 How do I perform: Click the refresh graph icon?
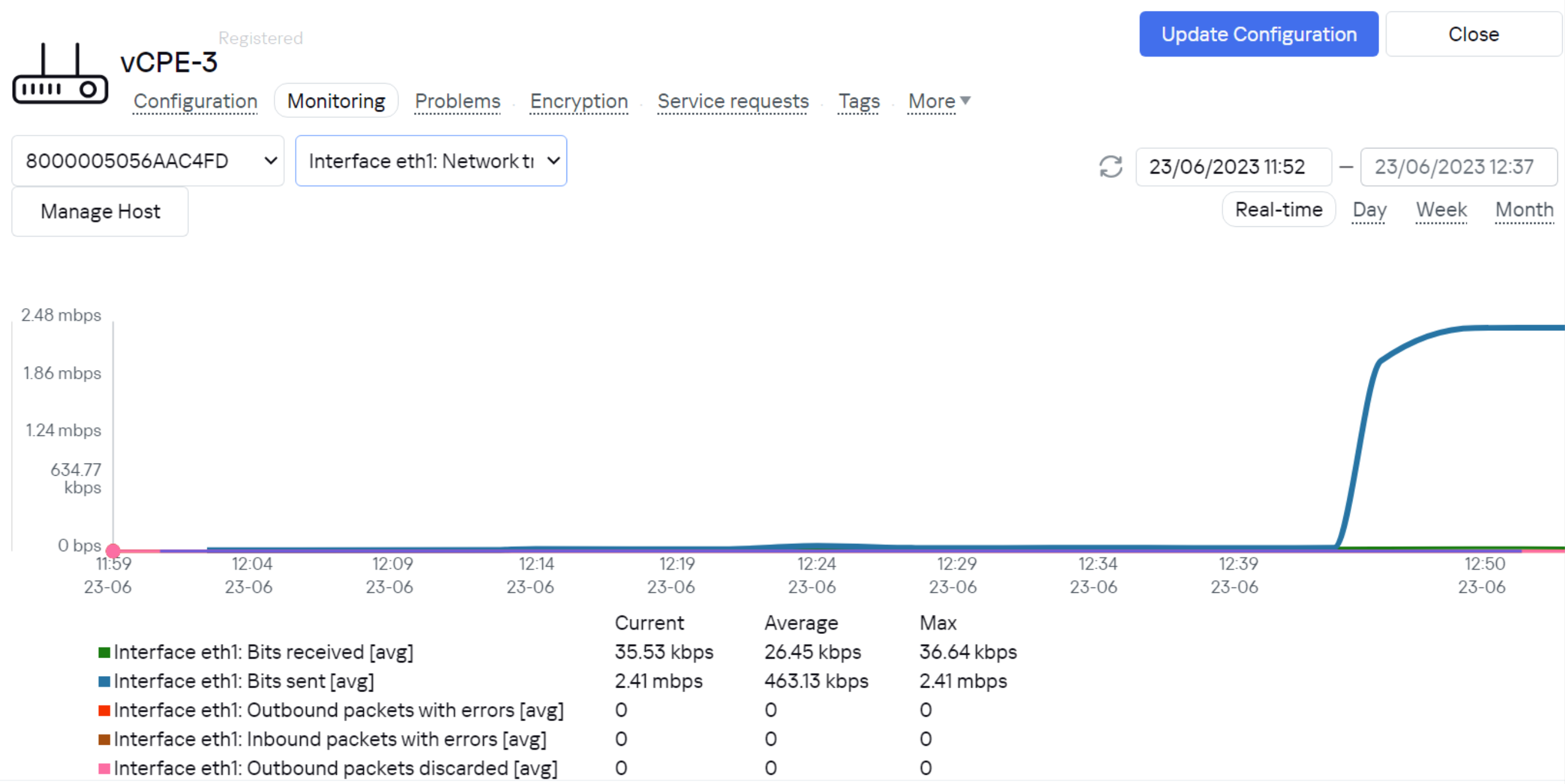click(x=1110, y=166)
